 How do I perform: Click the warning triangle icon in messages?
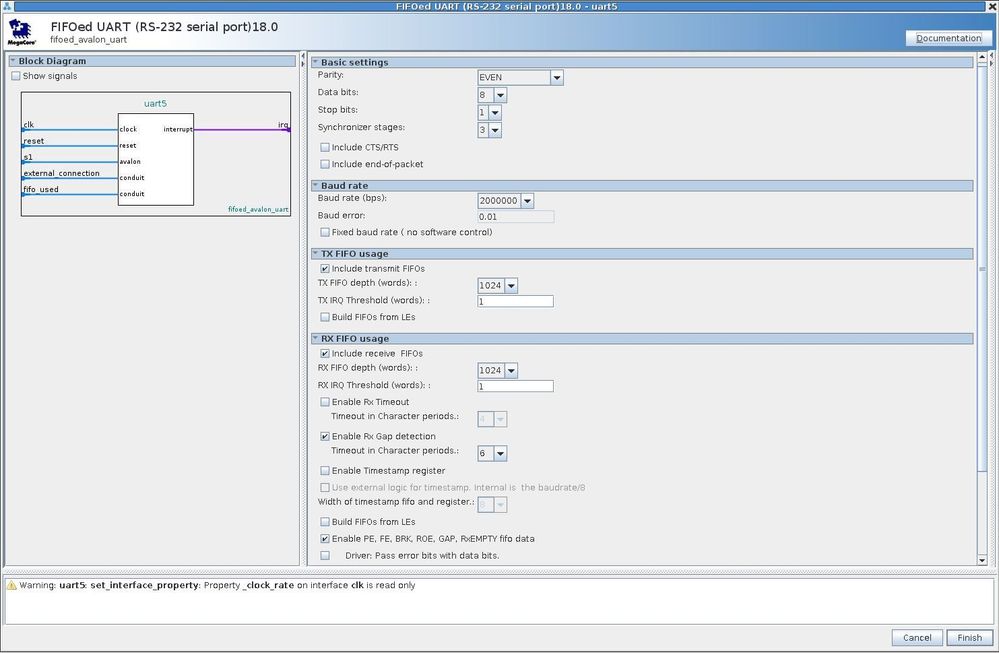(x=11, y=585)
